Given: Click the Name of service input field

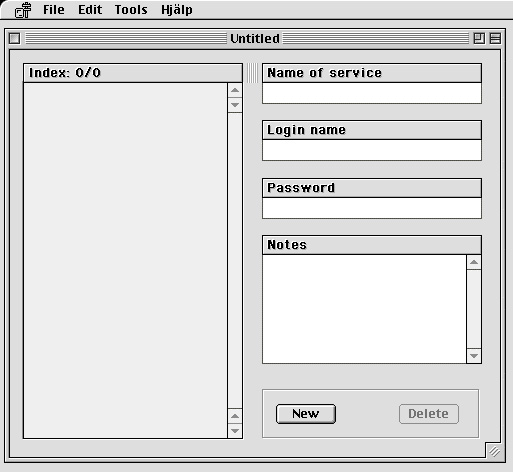Looking at the screenshot, I should 372,93.
